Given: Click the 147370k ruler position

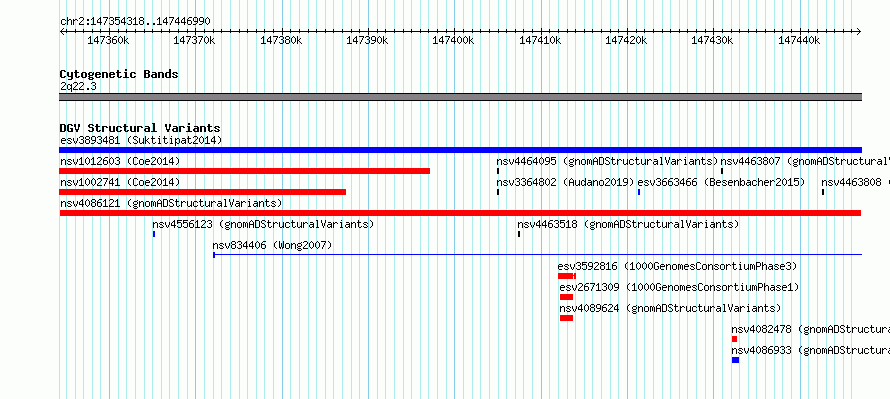Looking at the screenshot, I should point(195,40).
